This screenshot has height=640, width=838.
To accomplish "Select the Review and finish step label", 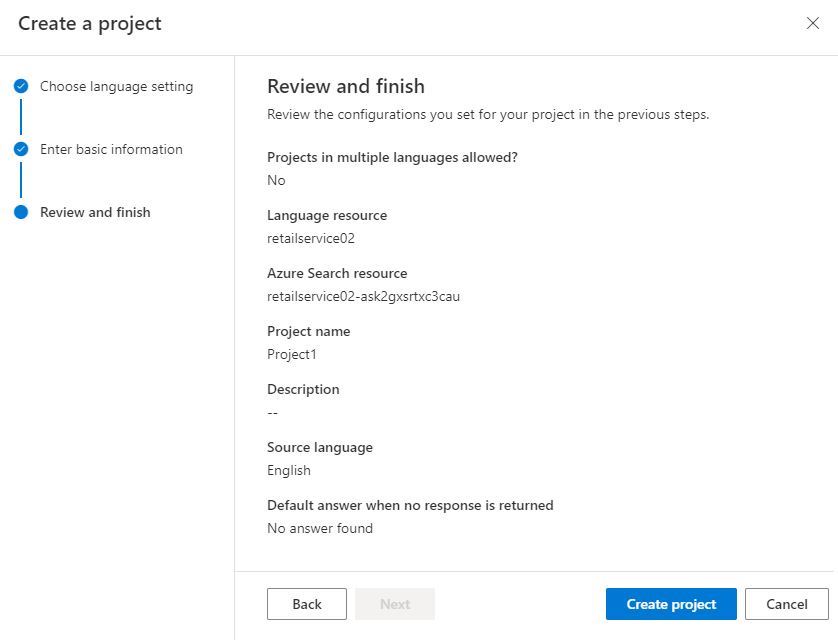I will (x=95, y=212).
